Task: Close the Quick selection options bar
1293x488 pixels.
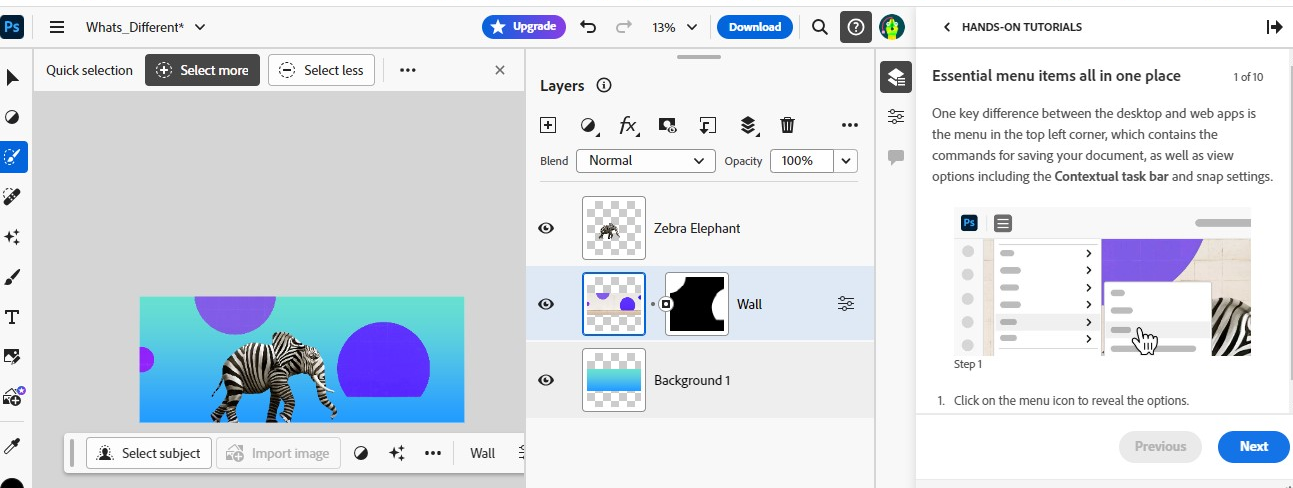Action: (500, 70)
